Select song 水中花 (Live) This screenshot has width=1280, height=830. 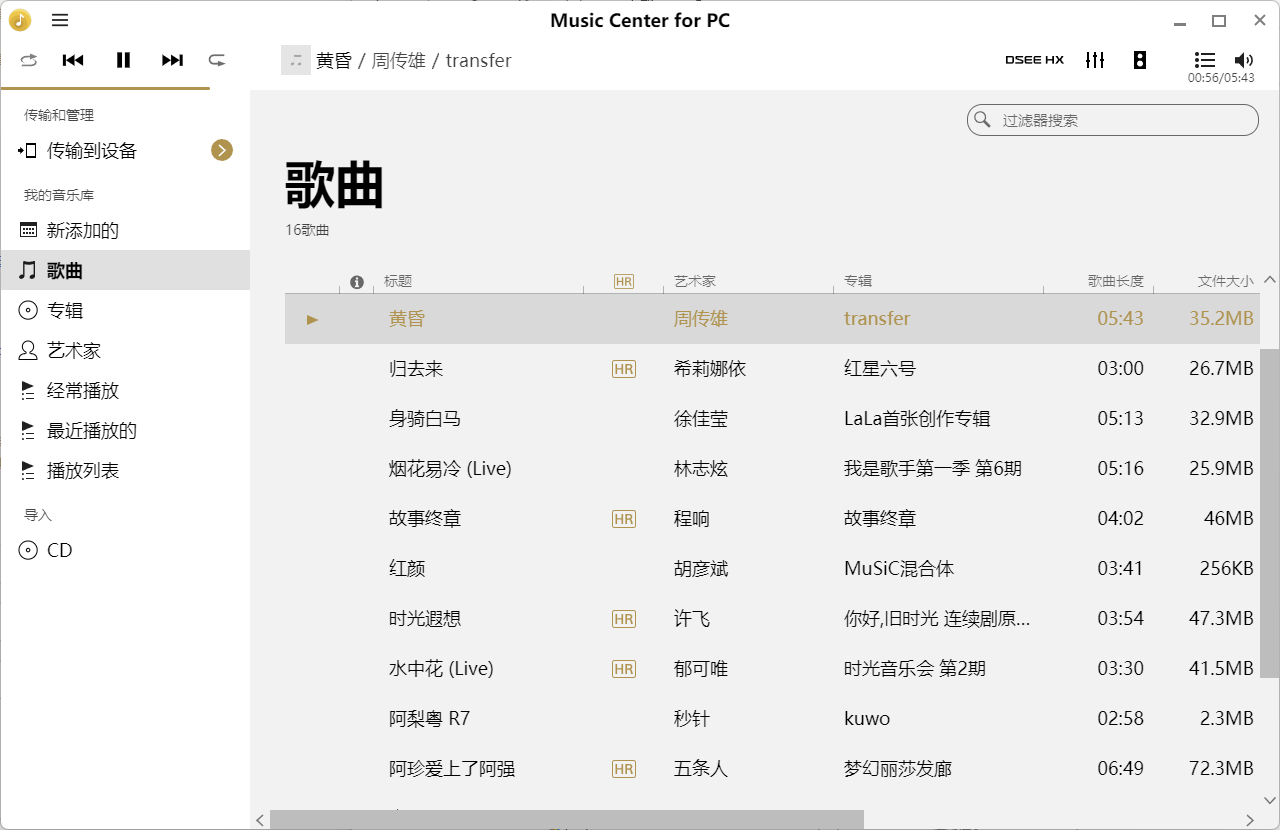click(441, 669)
